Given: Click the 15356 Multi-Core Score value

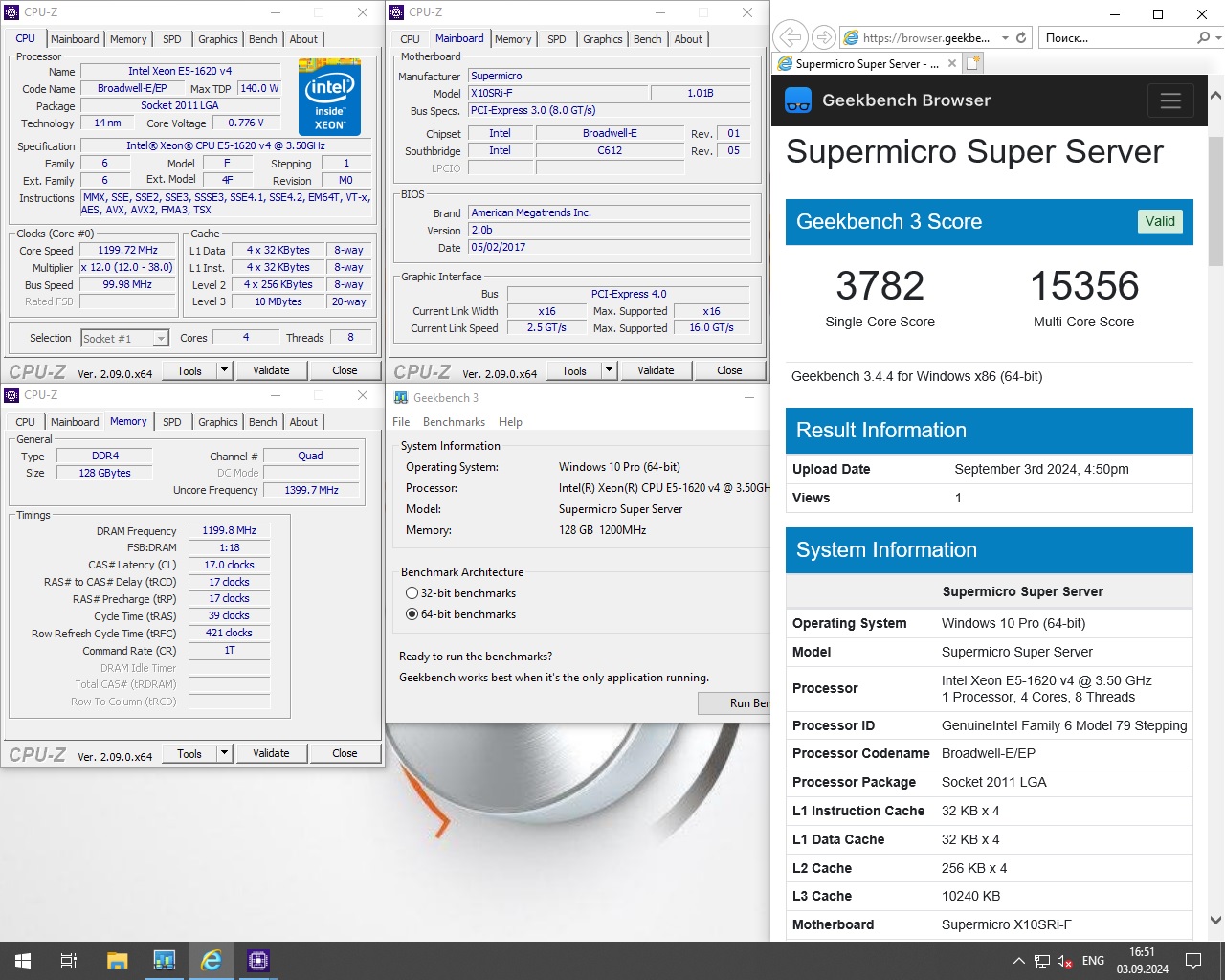Looking at the screenshot, I should [1084, 285].
